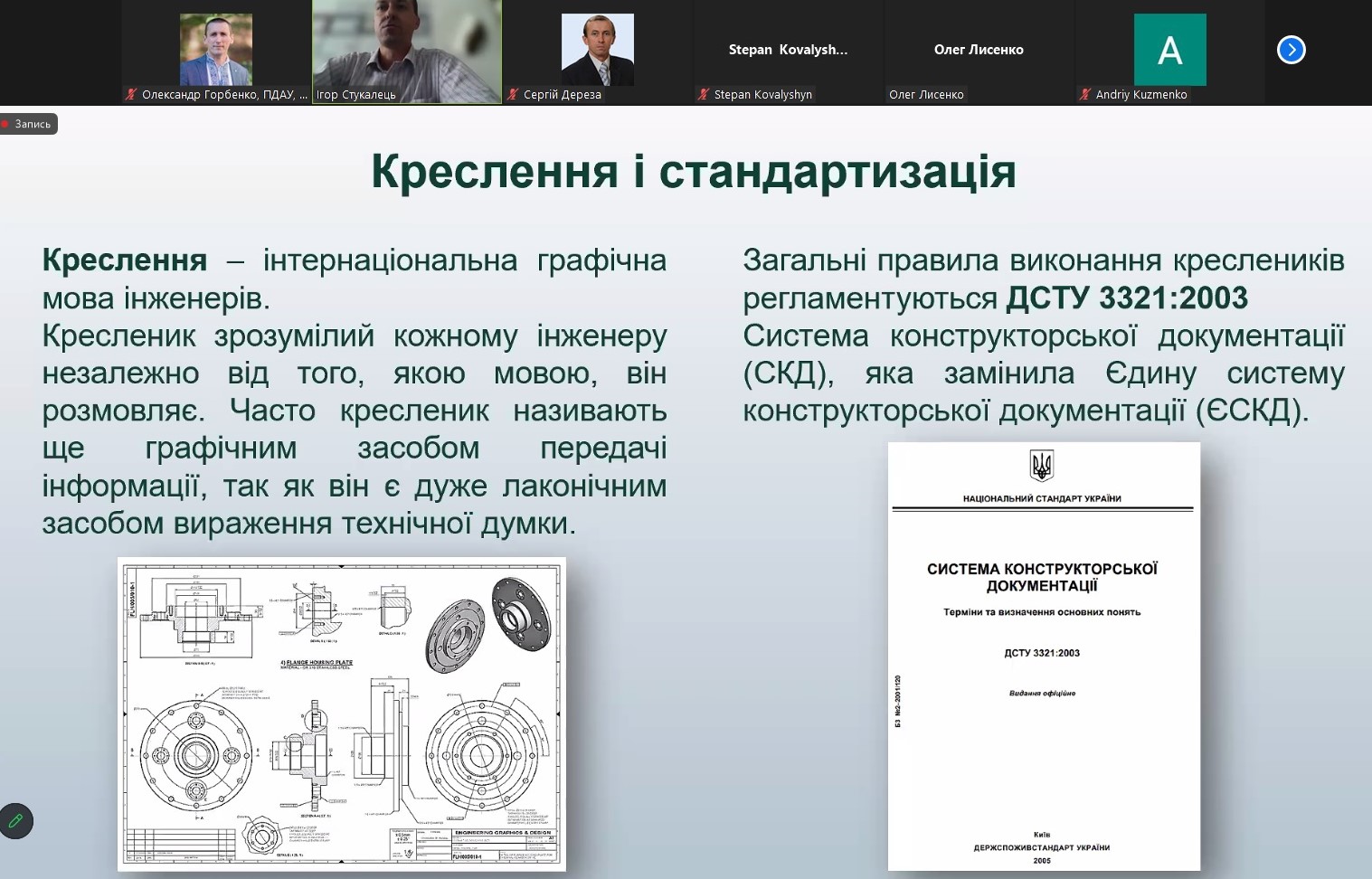1372x879 pixels.
Task: Click the Запись recording indicator
Action: [x=28, y=124]
